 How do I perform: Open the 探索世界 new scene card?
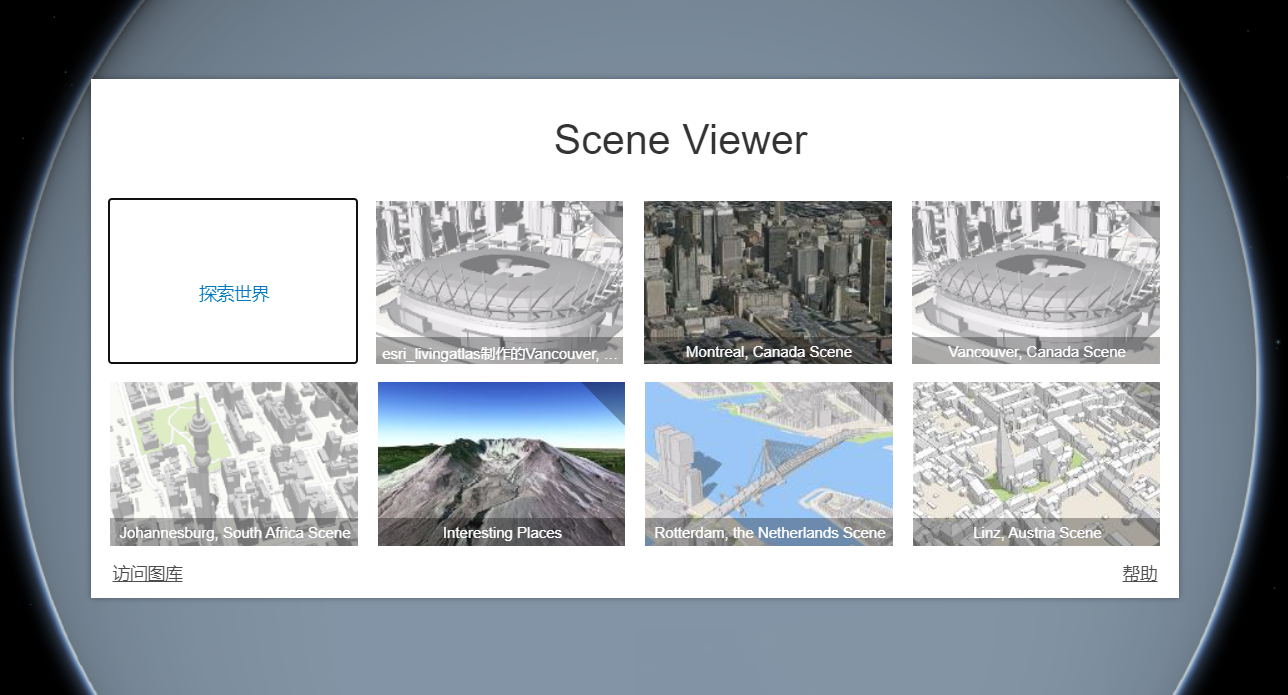(233, 281)
